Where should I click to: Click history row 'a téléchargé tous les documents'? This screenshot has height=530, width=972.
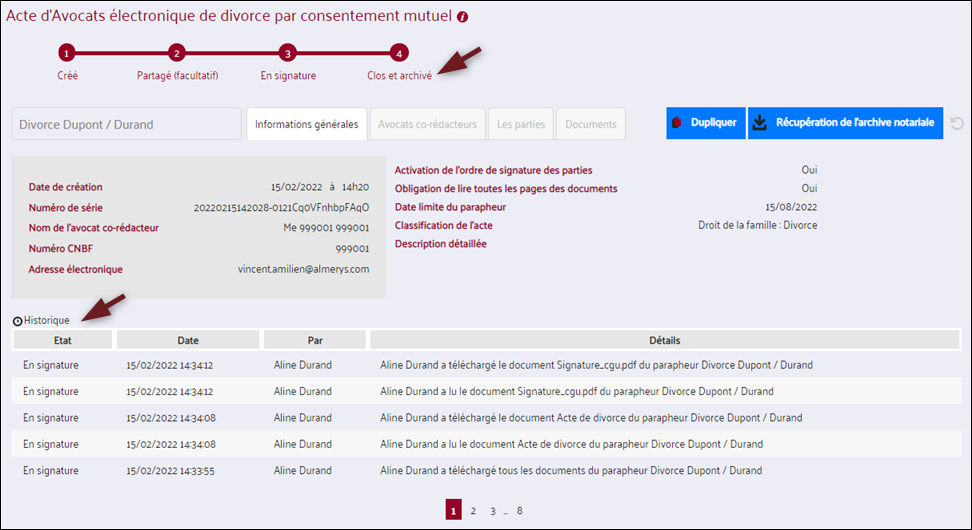pos(486,470)
